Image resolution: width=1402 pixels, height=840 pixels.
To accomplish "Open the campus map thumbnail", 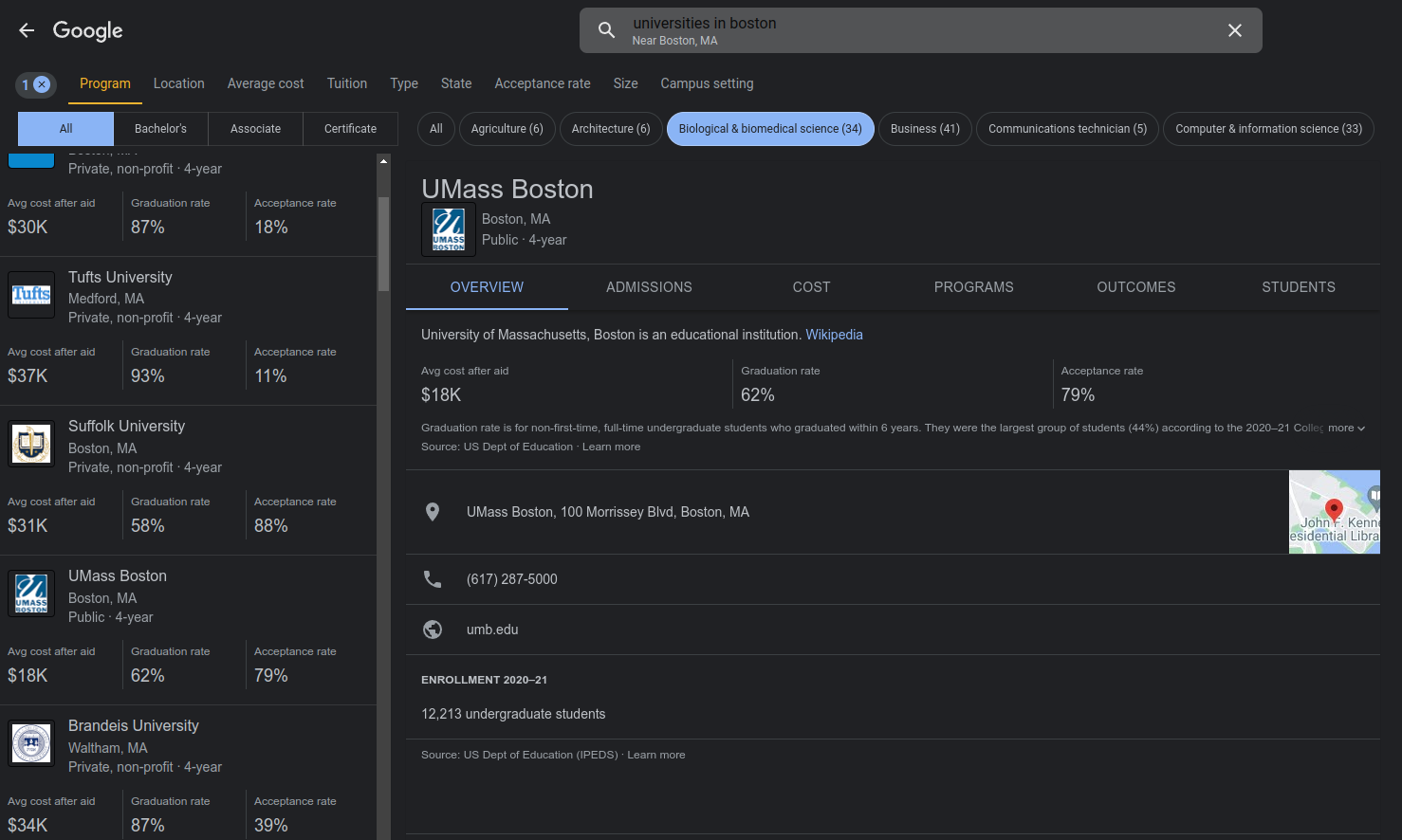I will point(1335,512).
